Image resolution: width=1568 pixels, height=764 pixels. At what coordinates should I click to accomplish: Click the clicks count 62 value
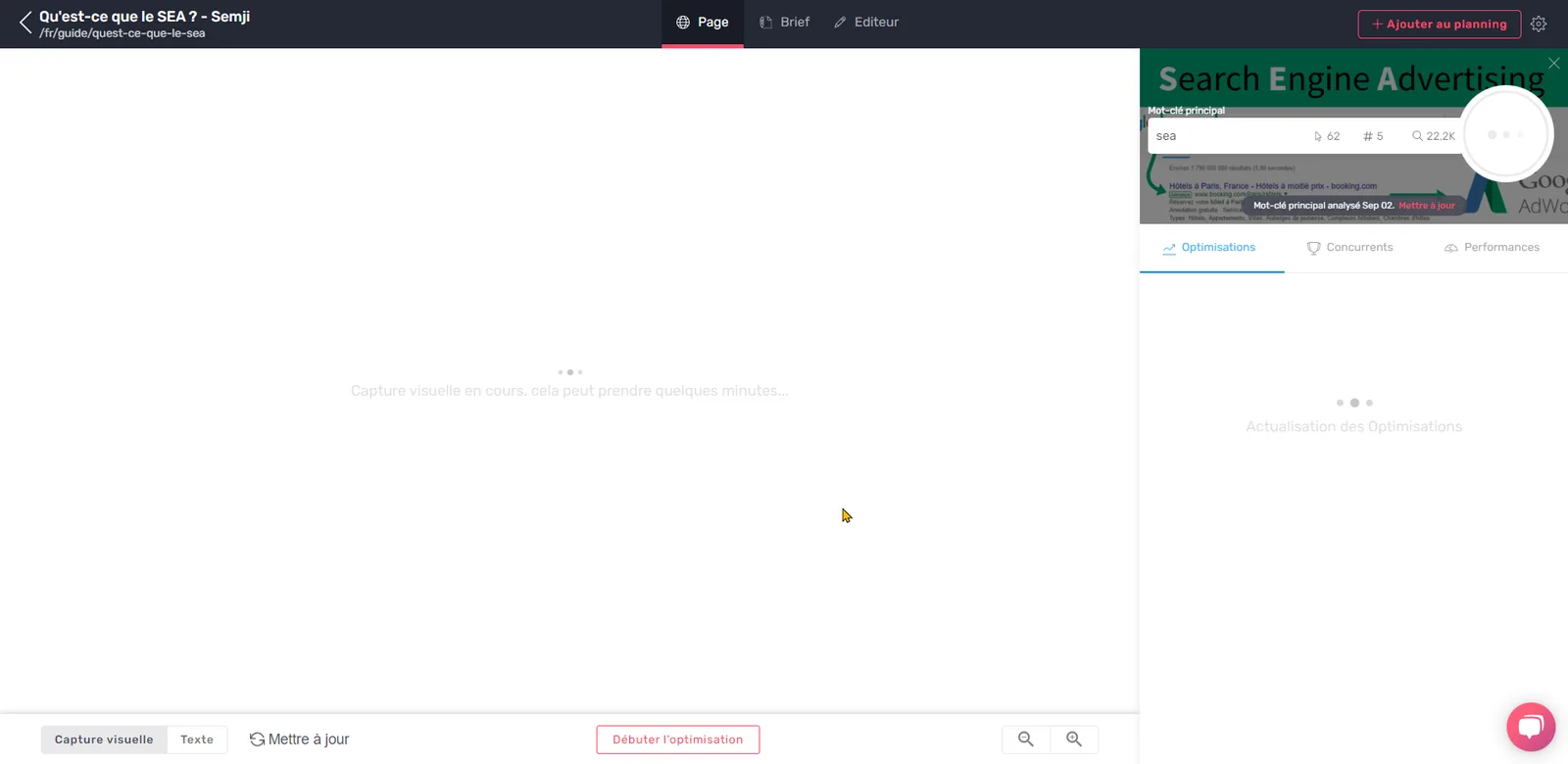[x=1327, y=136]
